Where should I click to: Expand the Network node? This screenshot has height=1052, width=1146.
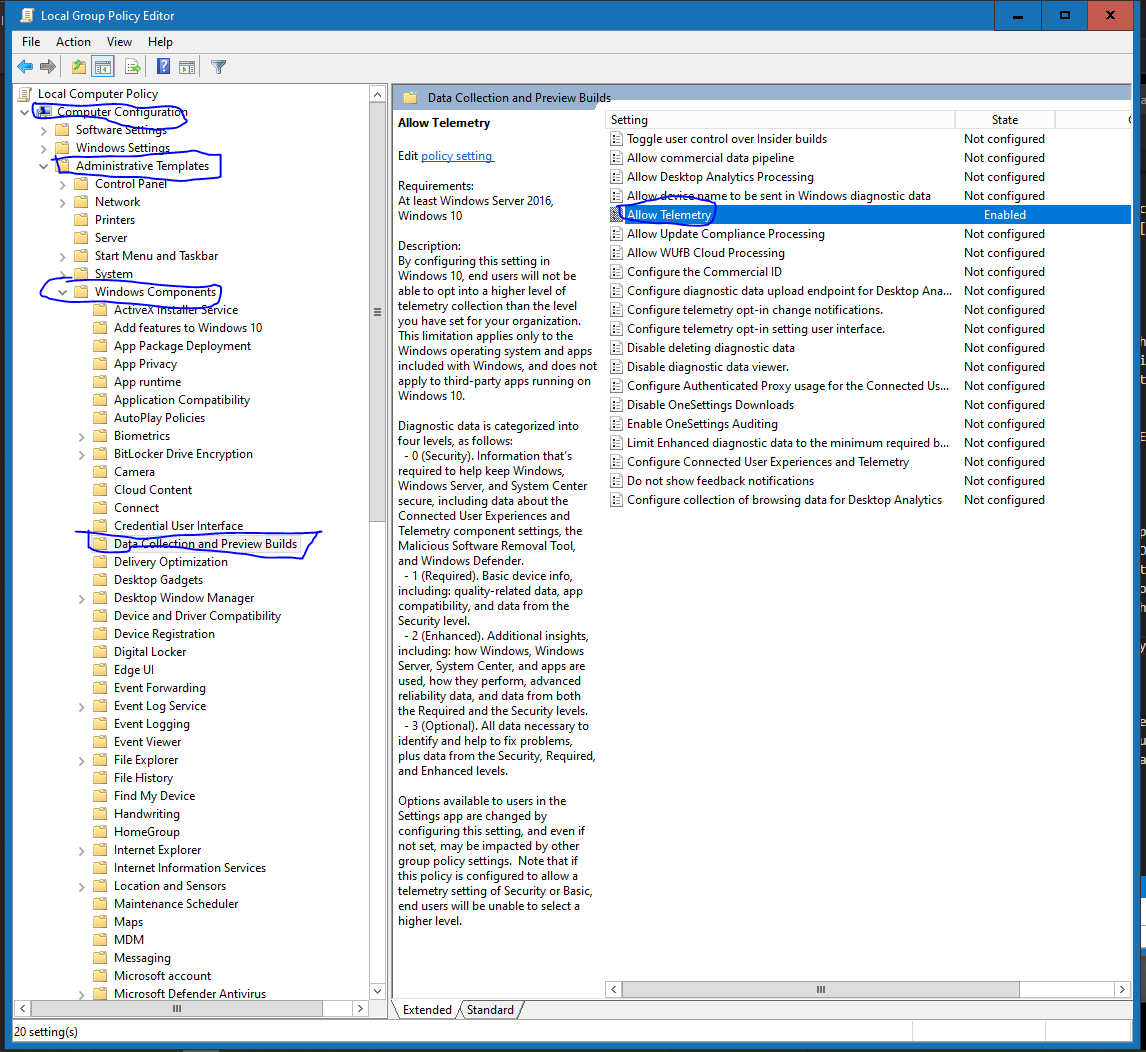click(x=63, y=203)
